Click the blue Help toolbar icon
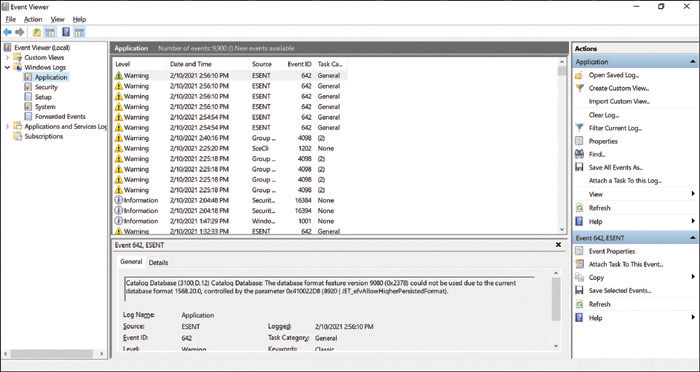Screen dimensions: 700x372 66,32
